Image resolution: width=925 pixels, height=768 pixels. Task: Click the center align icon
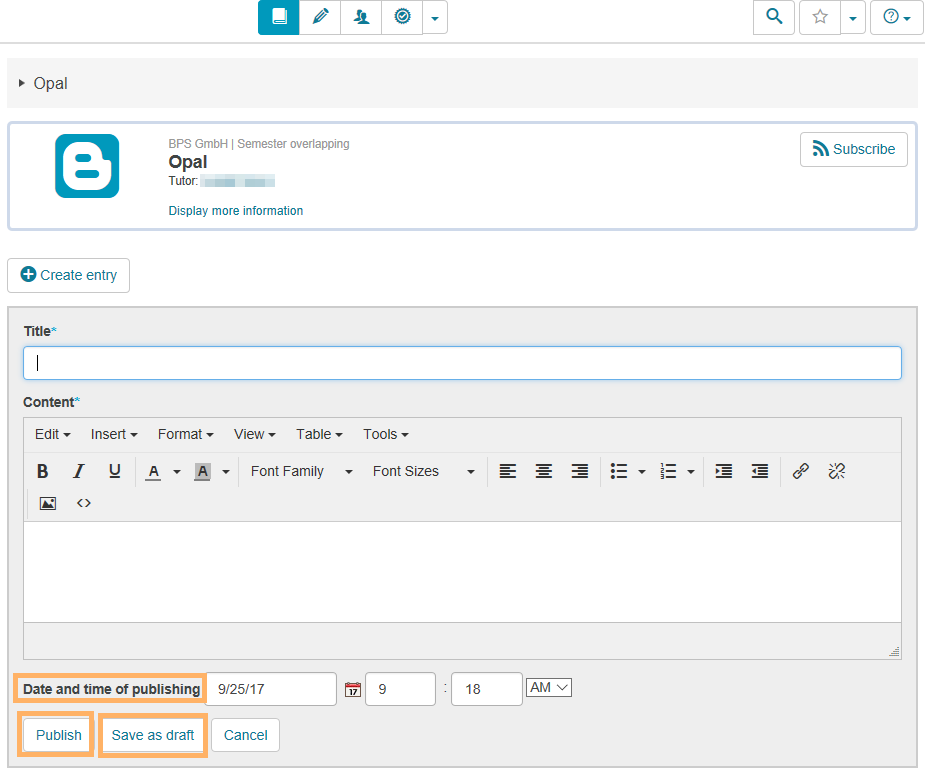(544, 471)
